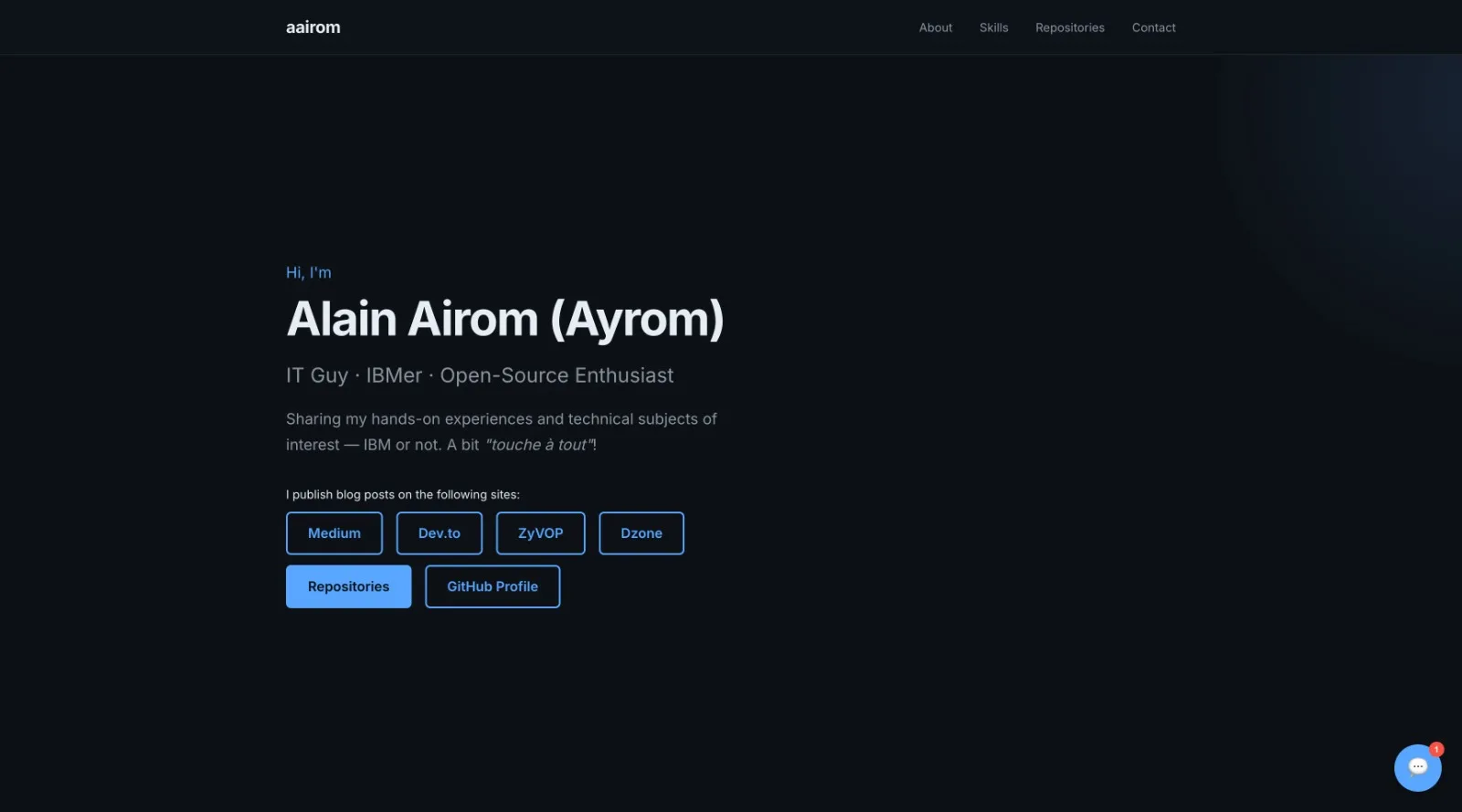Visit the Dev.to blog link
This screenshot has height=812, width=1462.
[440, 533]
